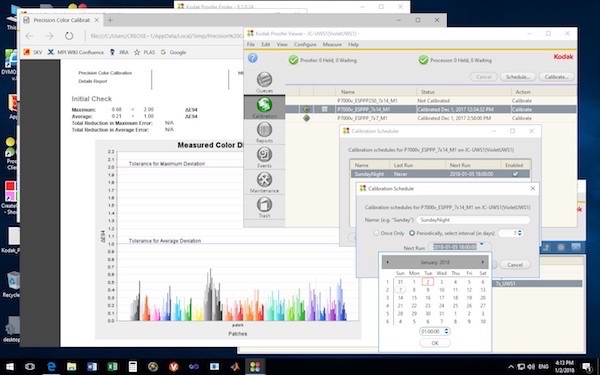This screenshot has width=600, height=375.
Task: Expand the Next Run date dropdown
Action: tap(482, 245)
